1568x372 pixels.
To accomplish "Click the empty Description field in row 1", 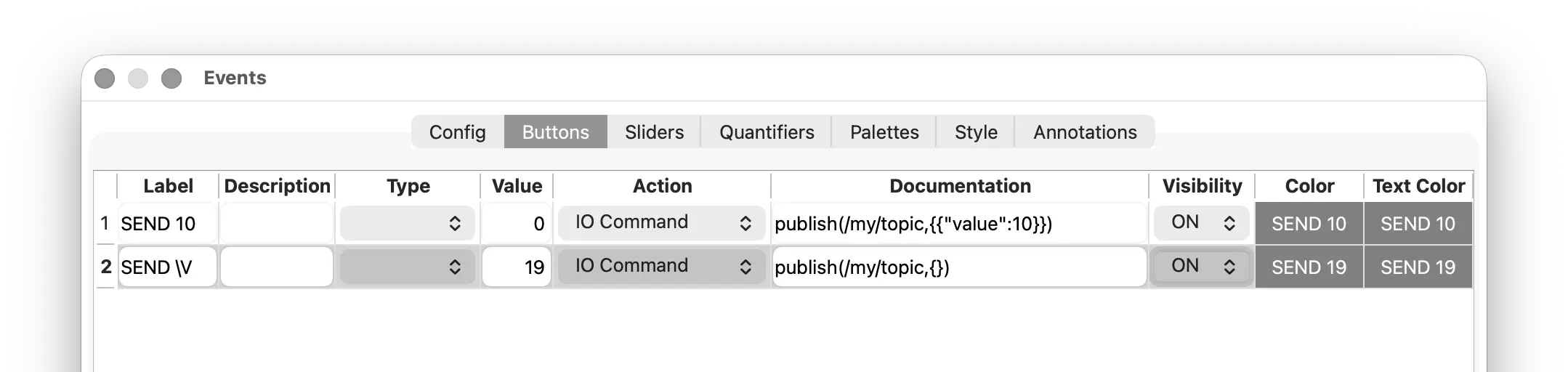I will point(276,224).
